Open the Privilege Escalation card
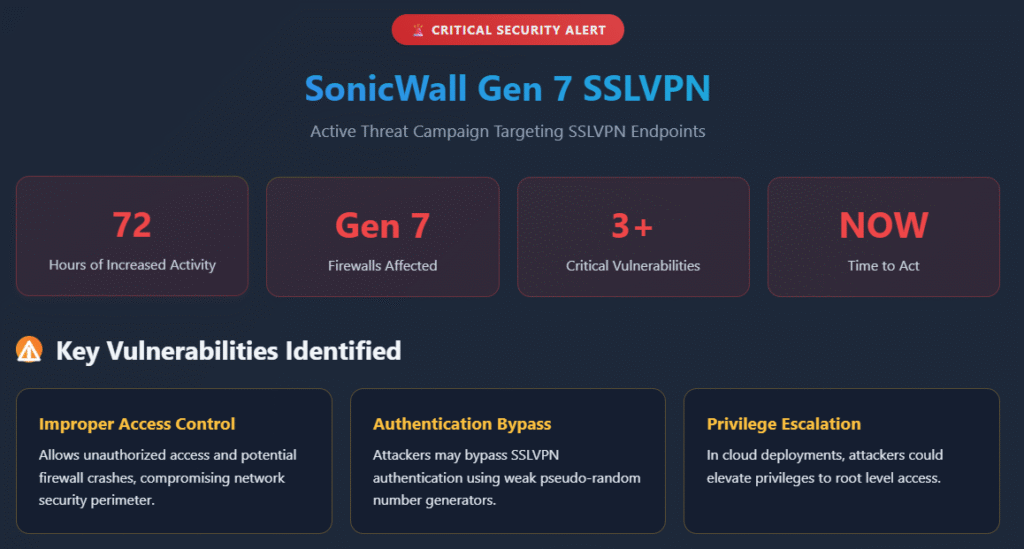This screenshot has width=1024, height=549. click(x=842, y=461)
